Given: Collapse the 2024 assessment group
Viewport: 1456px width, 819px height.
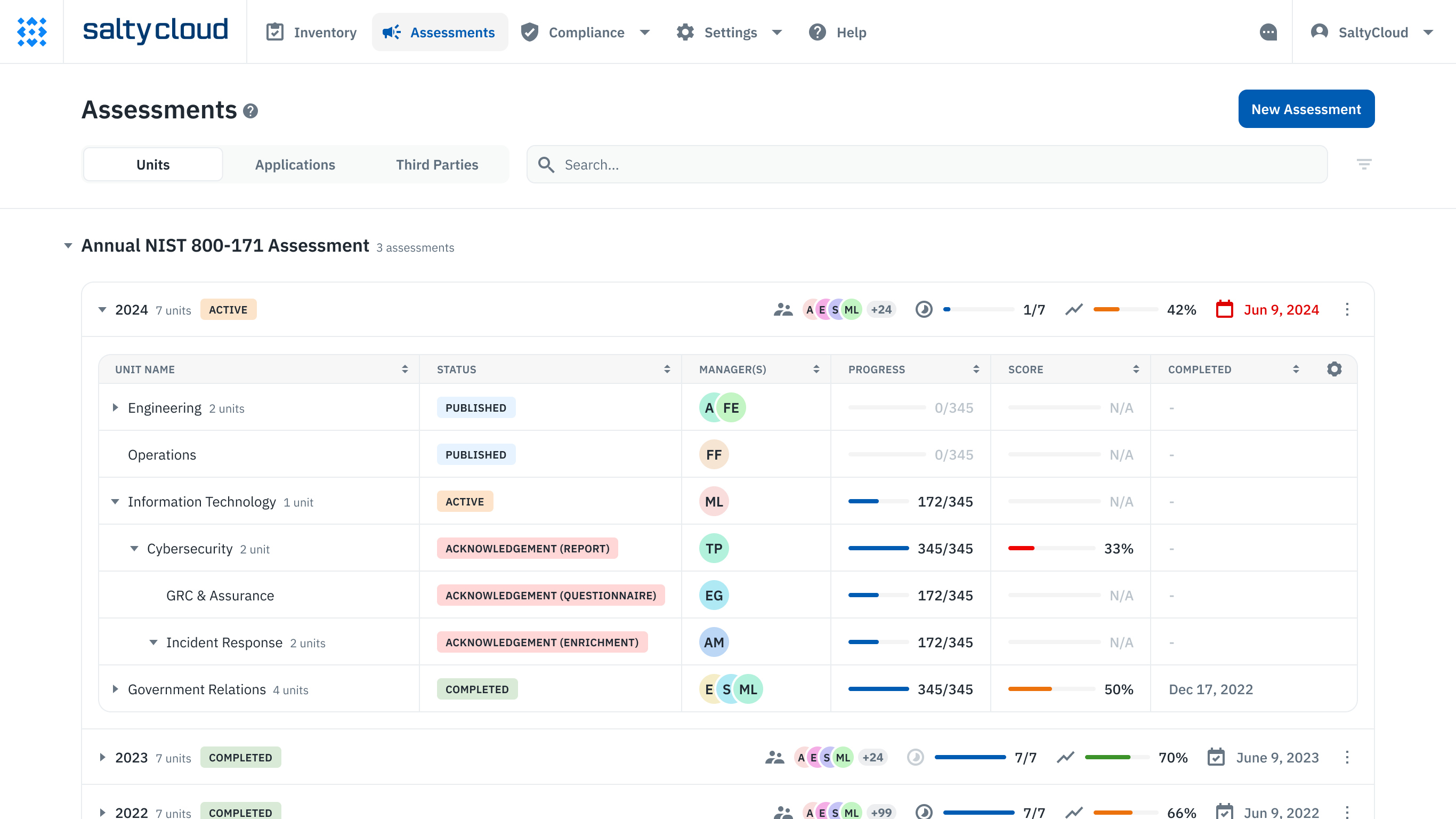Looking at the screenshot, I should [x=104, y=309].
